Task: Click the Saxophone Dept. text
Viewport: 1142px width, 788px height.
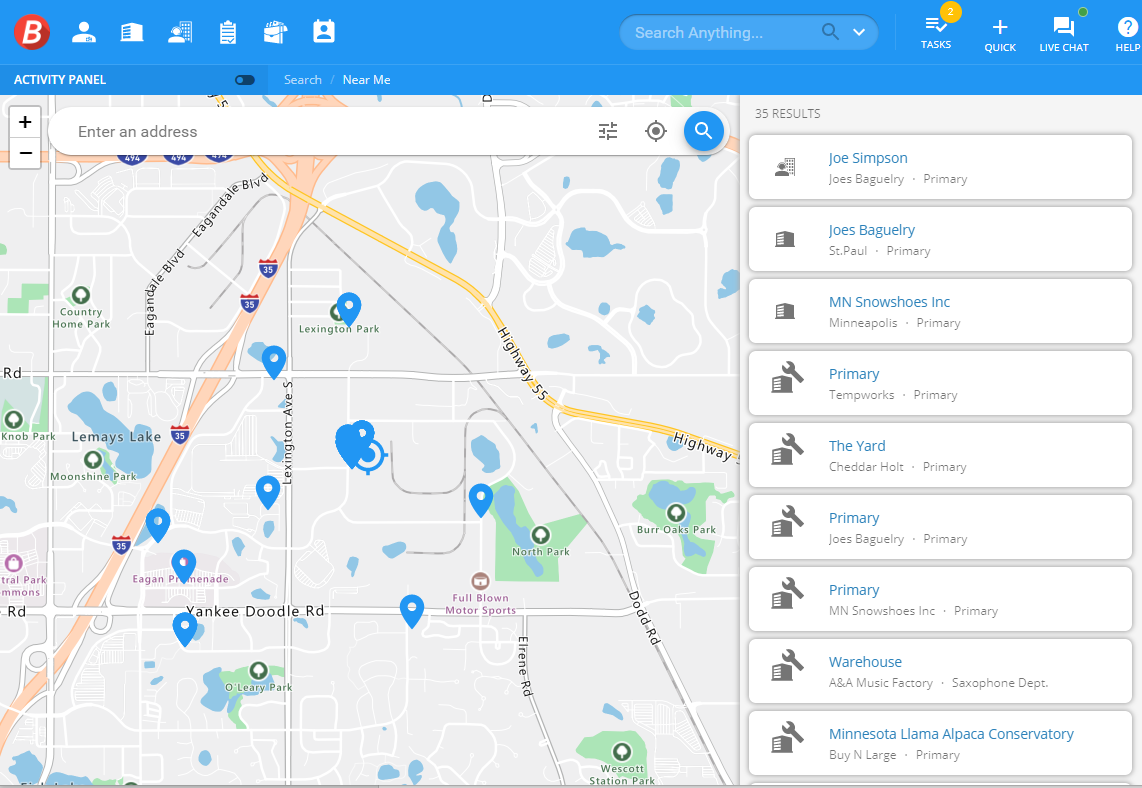Action: point(999,682)
